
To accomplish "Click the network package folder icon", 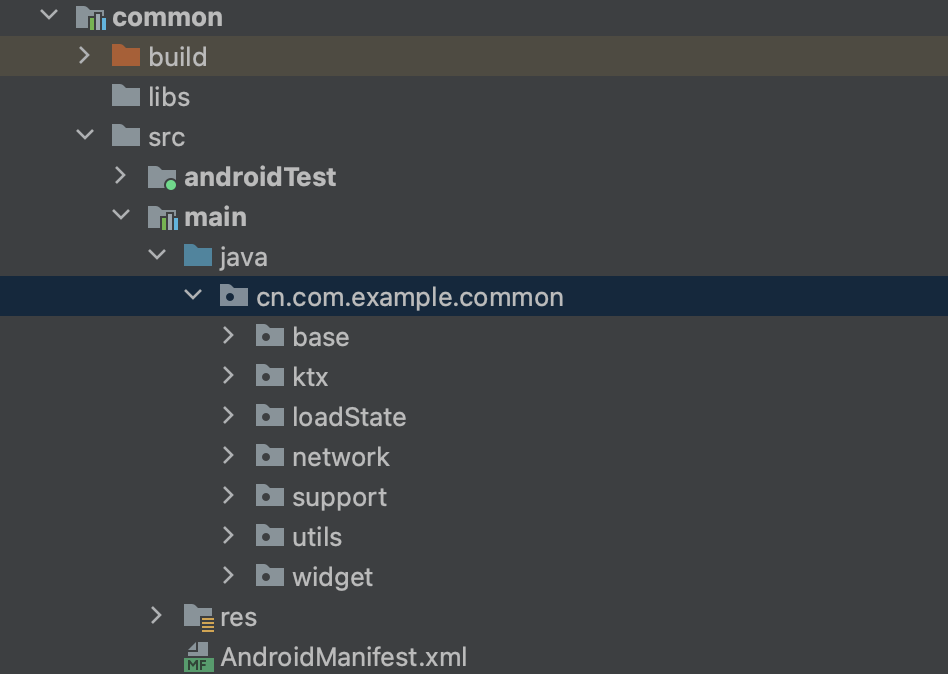I will [270, 456].
